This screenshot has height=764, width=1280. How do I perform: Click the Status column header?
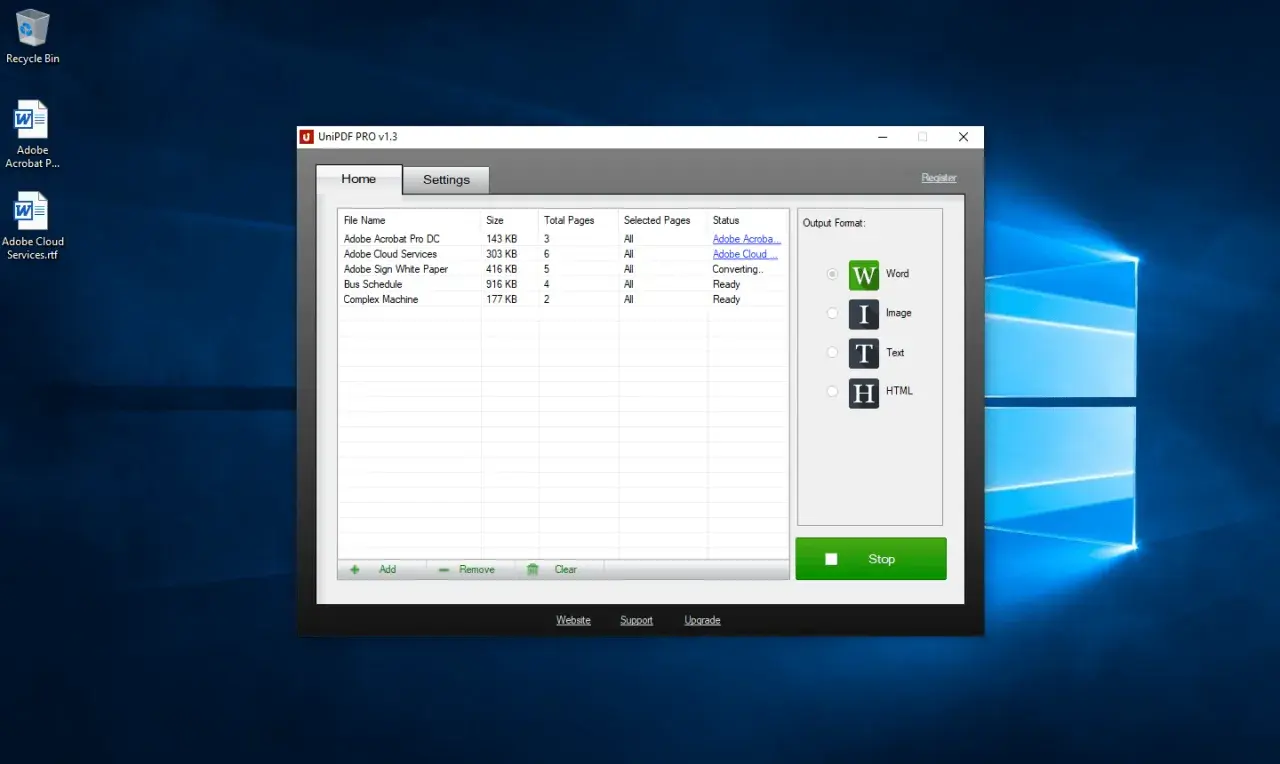click(x=748, y=220)
